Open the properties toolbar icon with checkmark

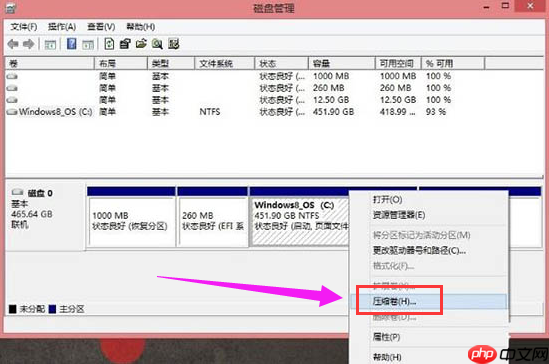coord(125,44)
